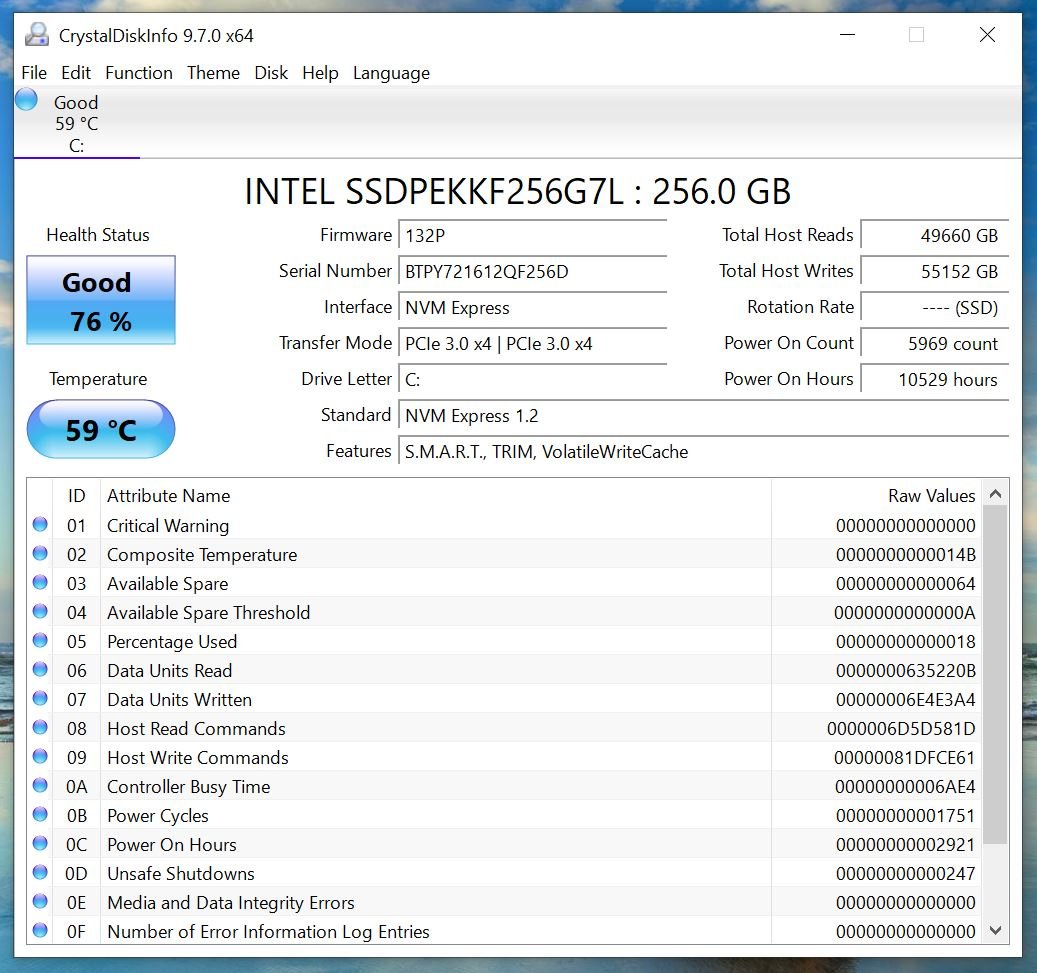Click the INTEL SSDPEKKF256G7L model title
Image resolution: width=1037 pixels, height=973 pixels.
pos(518,192)
